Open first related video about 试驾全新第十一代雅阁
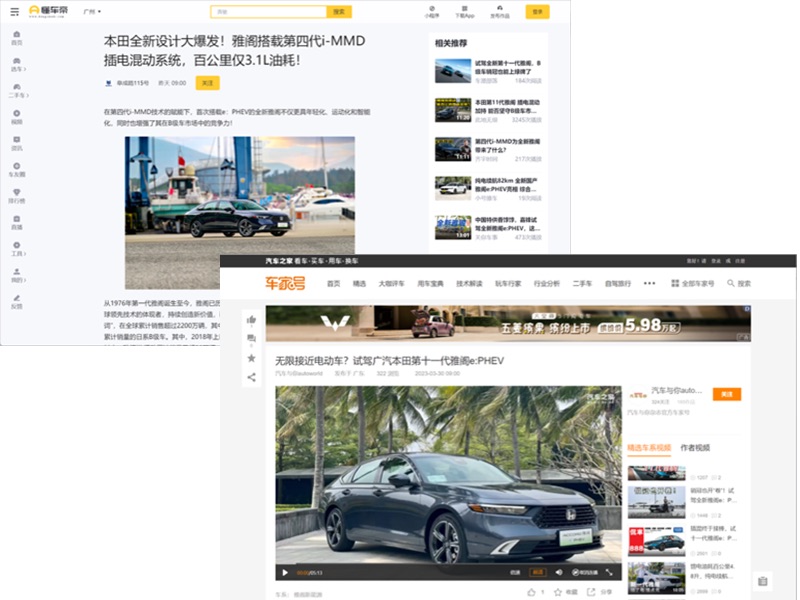This screenshot has height=600, width=800. tap(488, 71)
